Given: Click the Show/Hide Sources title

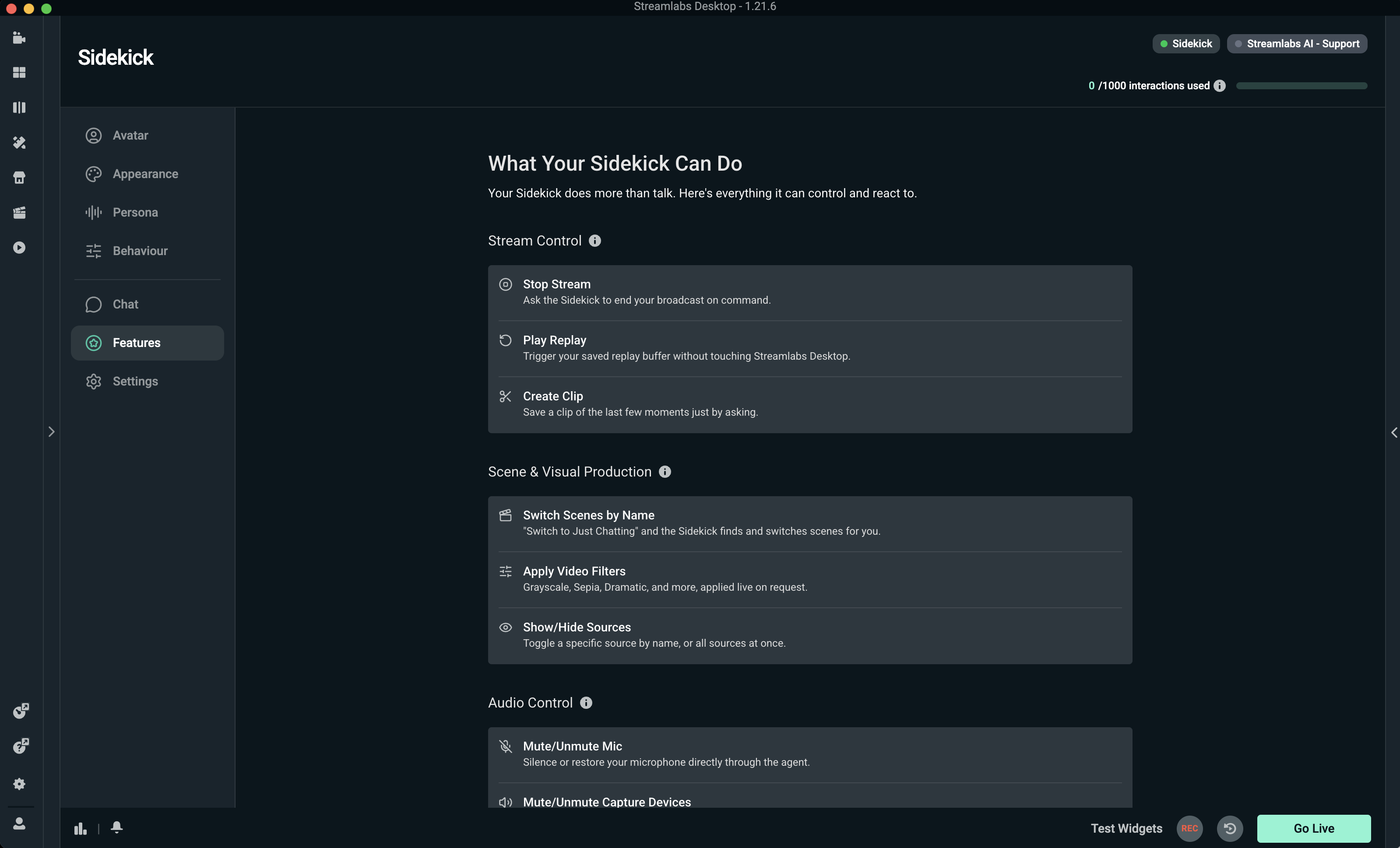Looking at the screenshot, I should [577, 627].
